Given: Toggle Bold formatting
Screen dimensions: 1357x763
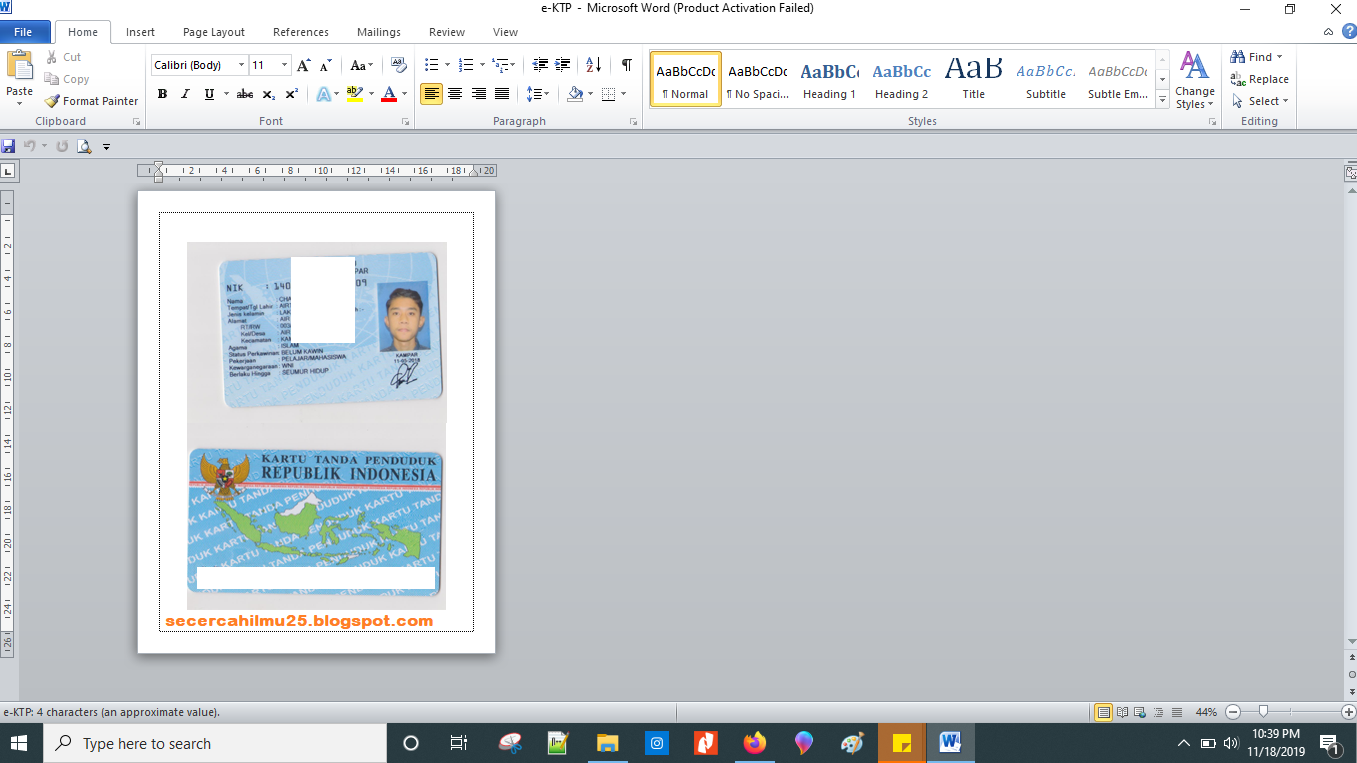Looking at the screenshot, I should coord(162,94).
